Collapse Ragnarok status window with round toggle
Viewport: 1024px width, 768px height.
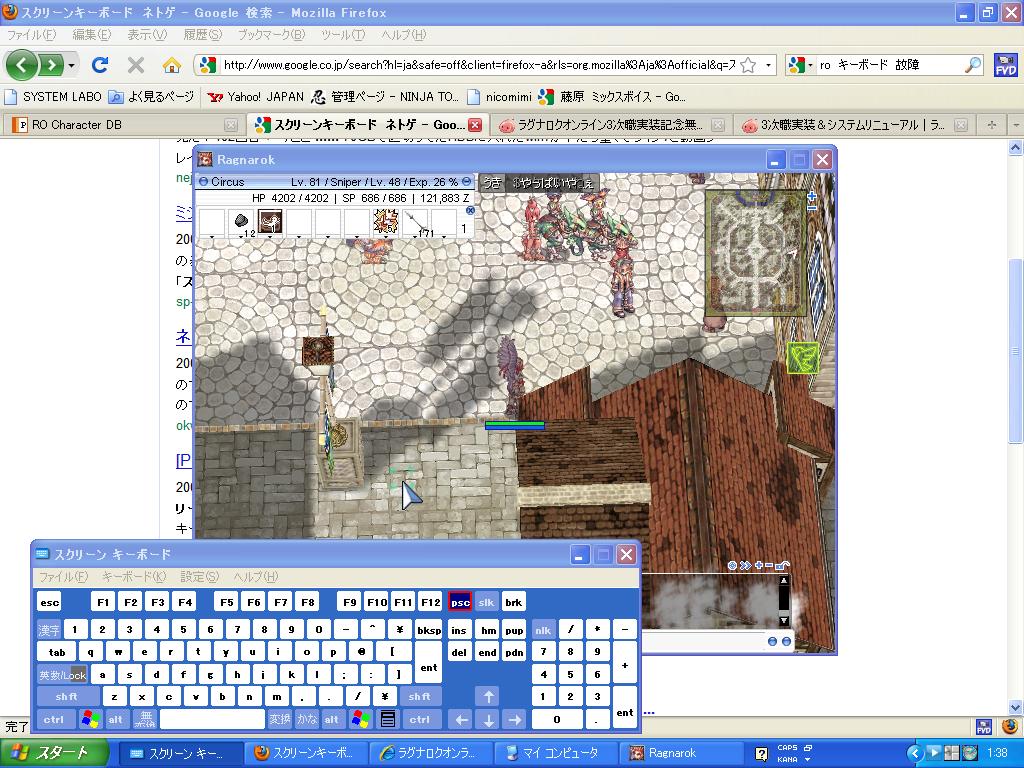coord(466,182)
